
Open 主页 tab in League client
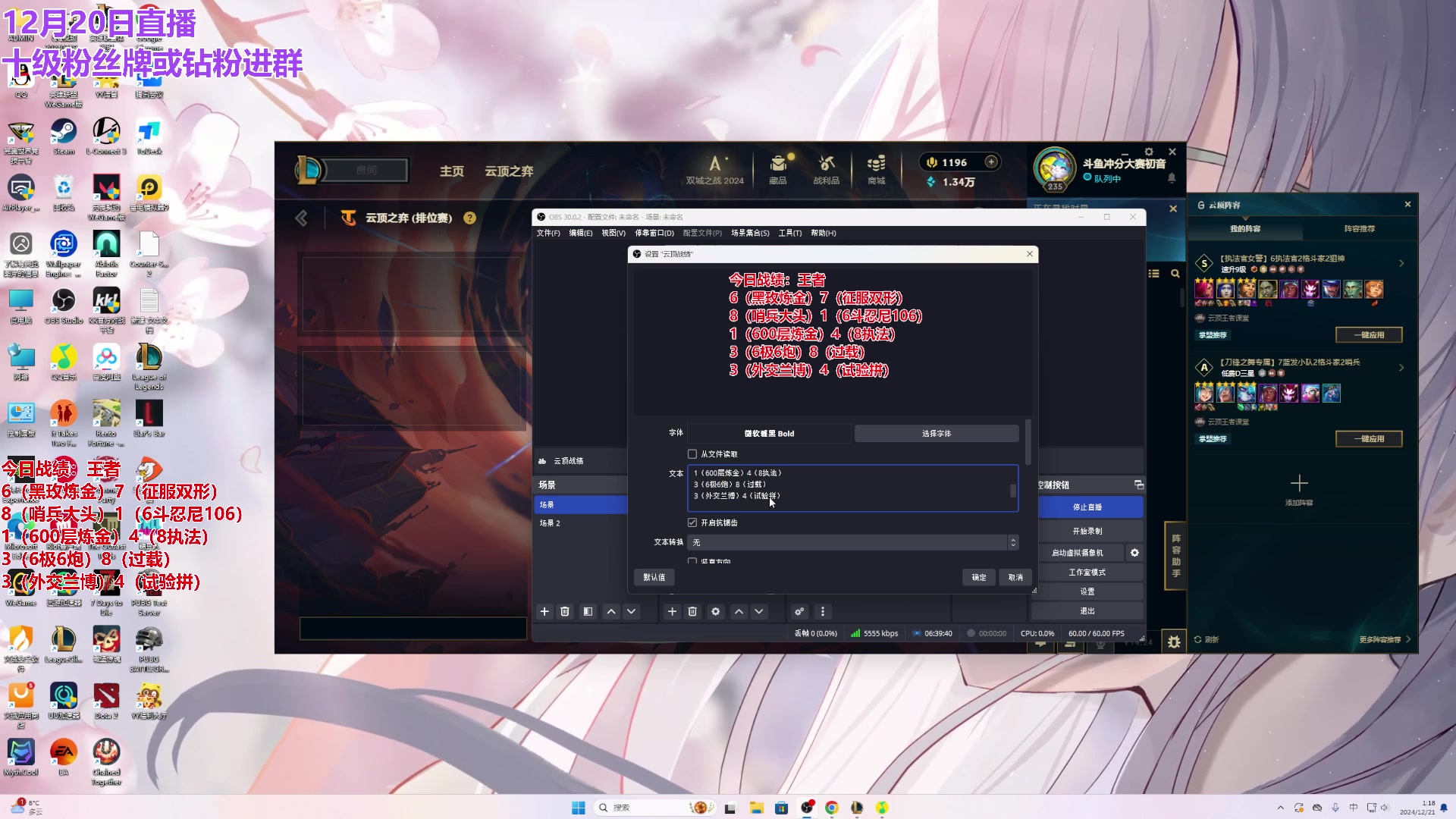(x=452, y=171)
